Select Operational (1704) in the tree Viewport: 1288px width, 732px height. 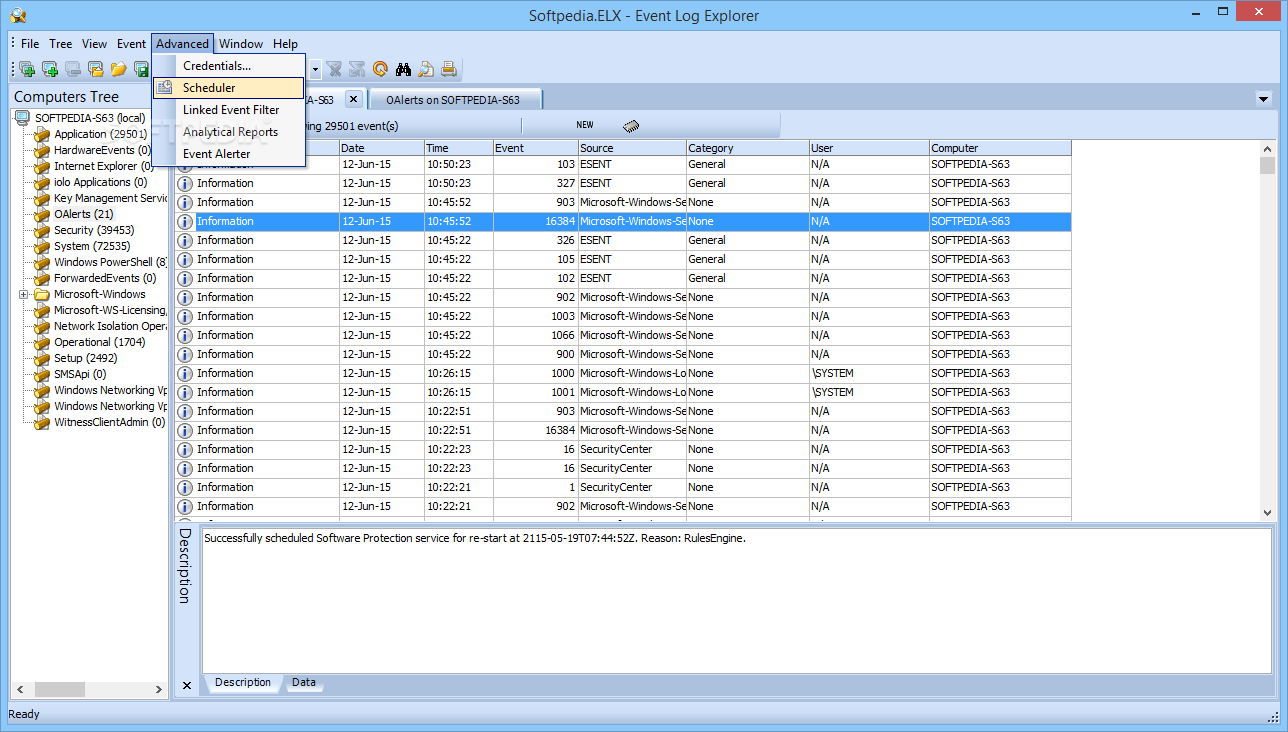[100, 343]
